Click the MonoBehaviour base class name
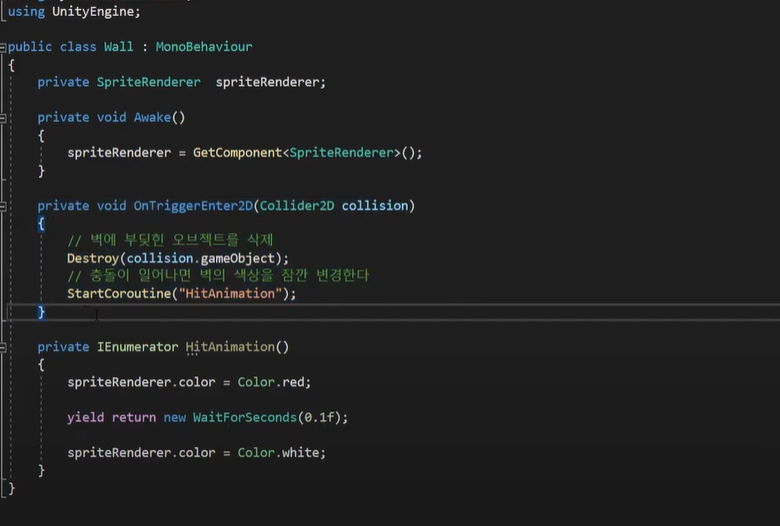780x526 pixels. (204, 47)
